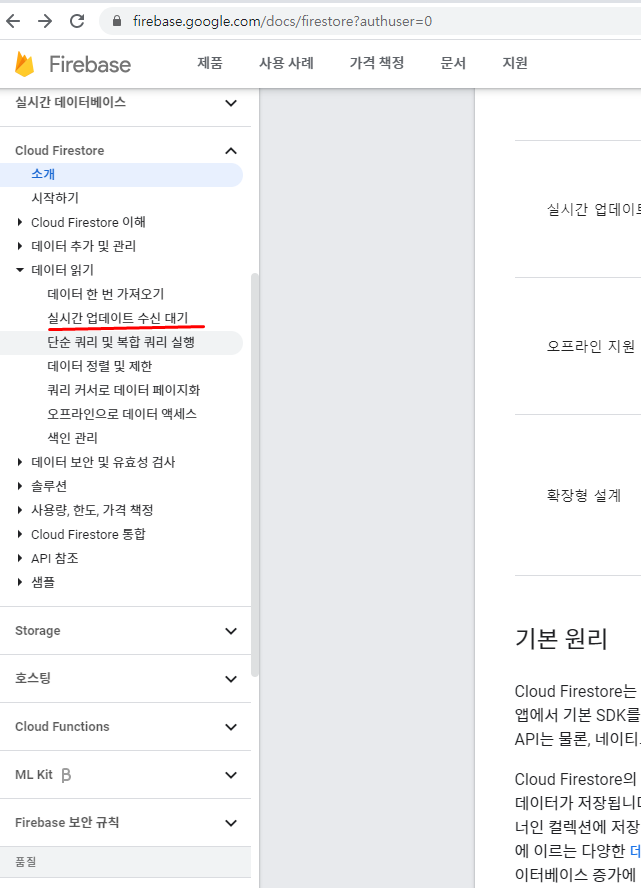Expand the 솔루션 tree arrow

pos(20,486)
